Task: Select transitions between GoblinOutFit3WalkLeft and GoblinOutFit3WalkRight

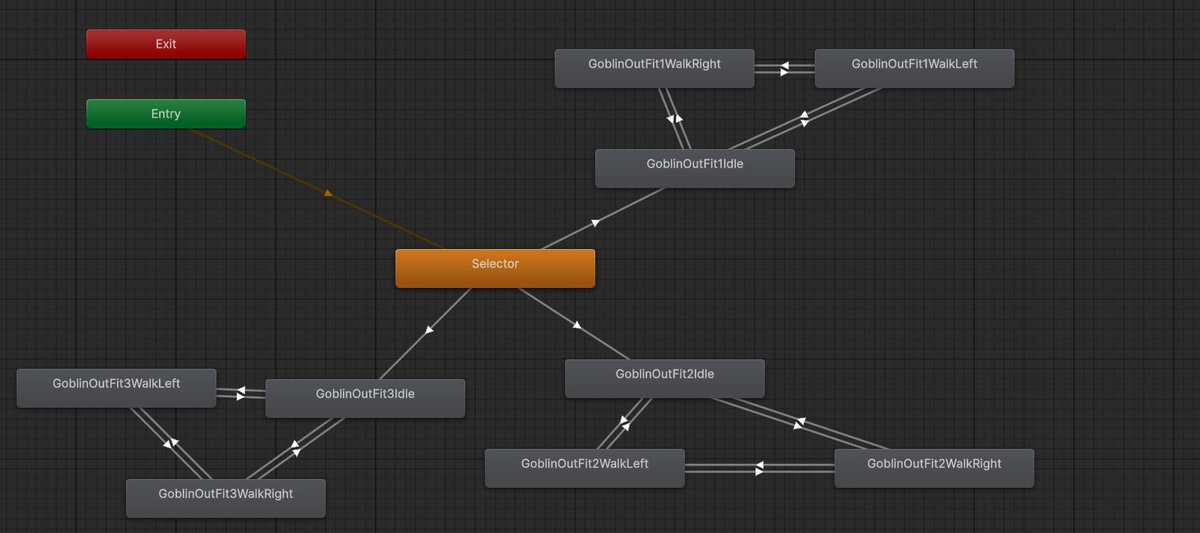Action: pos(171,443)
